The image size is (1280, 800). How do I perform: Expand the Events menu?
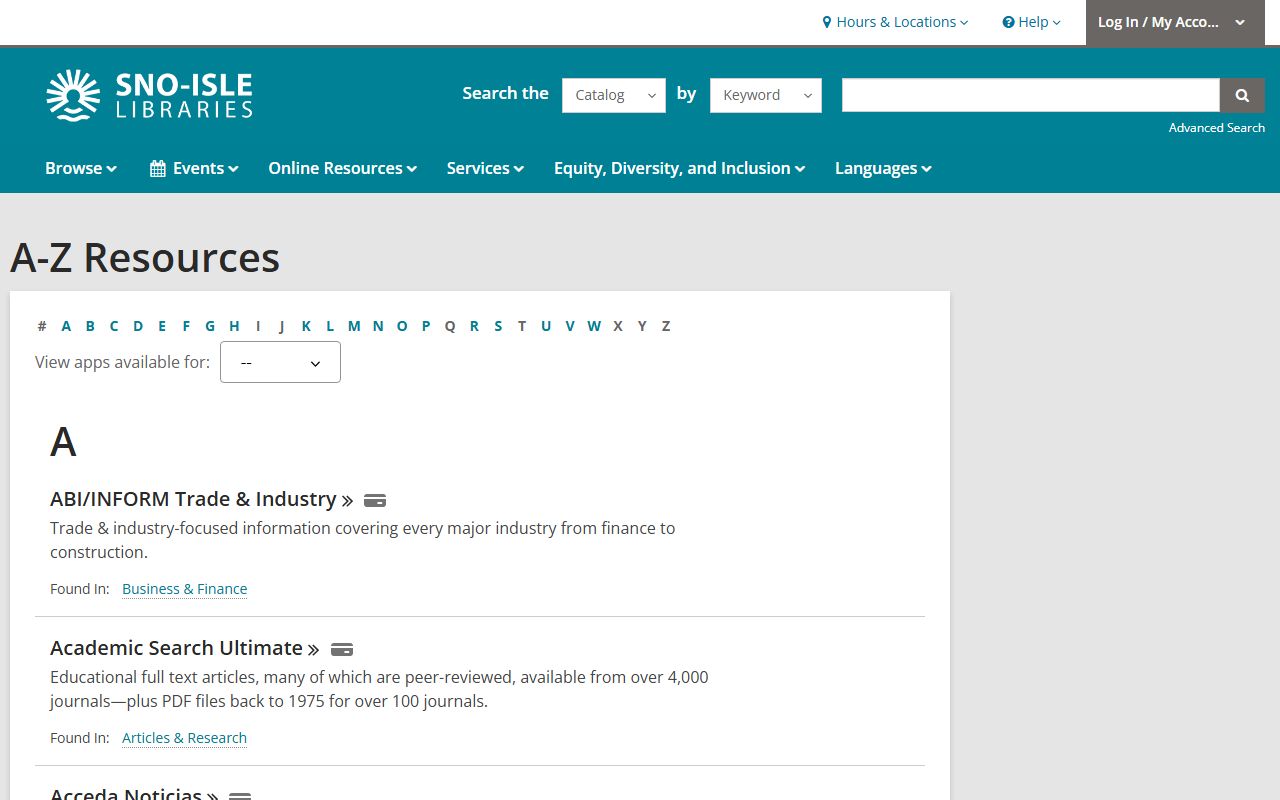click(194, 168)
